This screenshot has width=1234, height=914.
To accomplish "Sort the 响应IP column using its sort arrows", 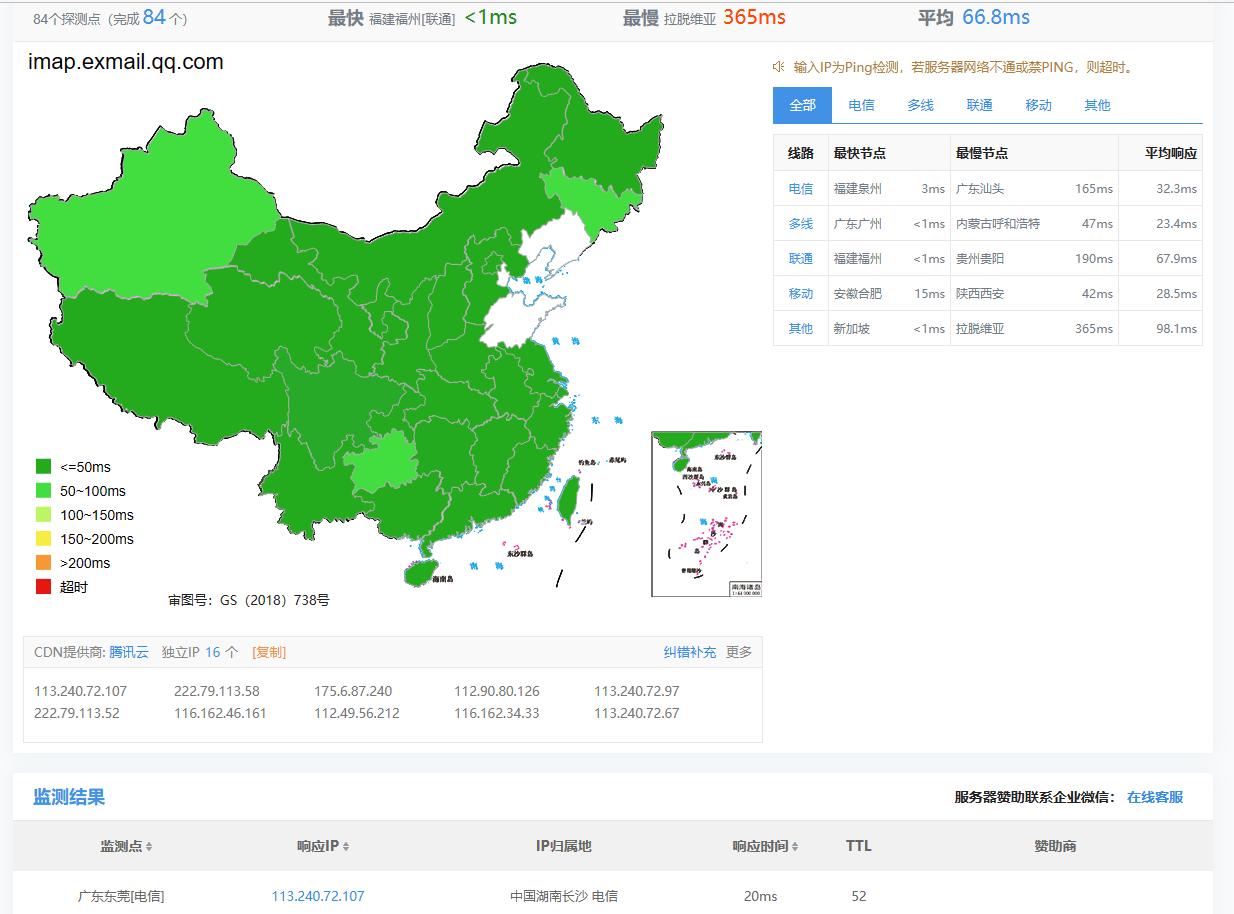I will click(x=346, y=845).
